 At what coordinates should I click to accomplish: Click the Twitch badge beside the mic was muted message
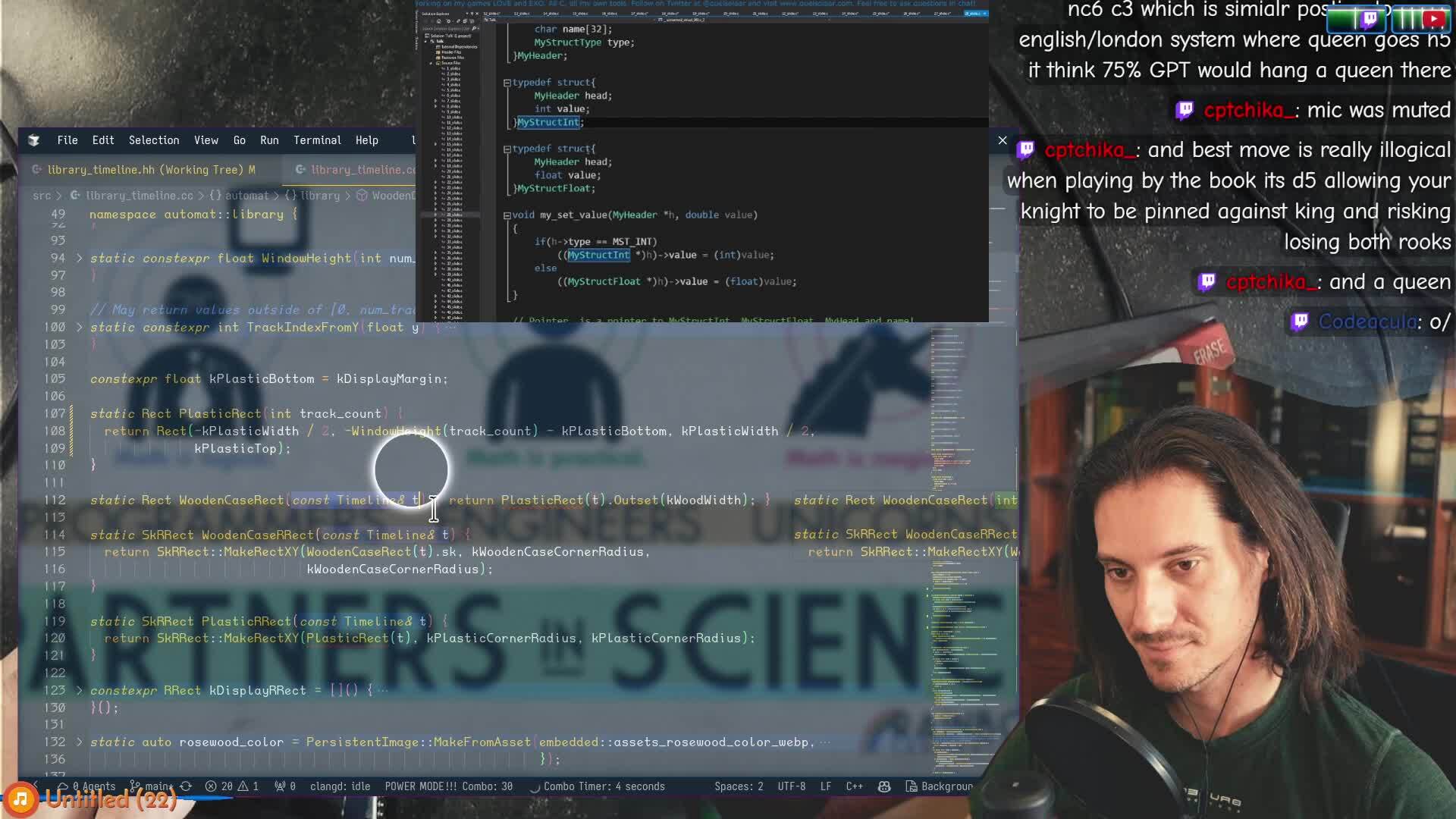tap(1185, 111)
